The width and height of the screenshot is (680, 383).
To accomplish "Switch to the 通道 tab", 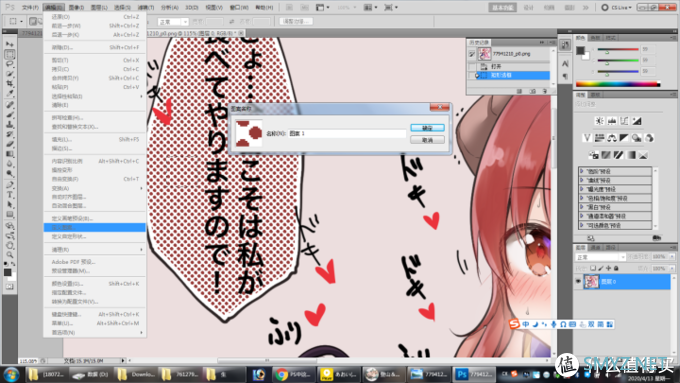I will coord(595,247).
